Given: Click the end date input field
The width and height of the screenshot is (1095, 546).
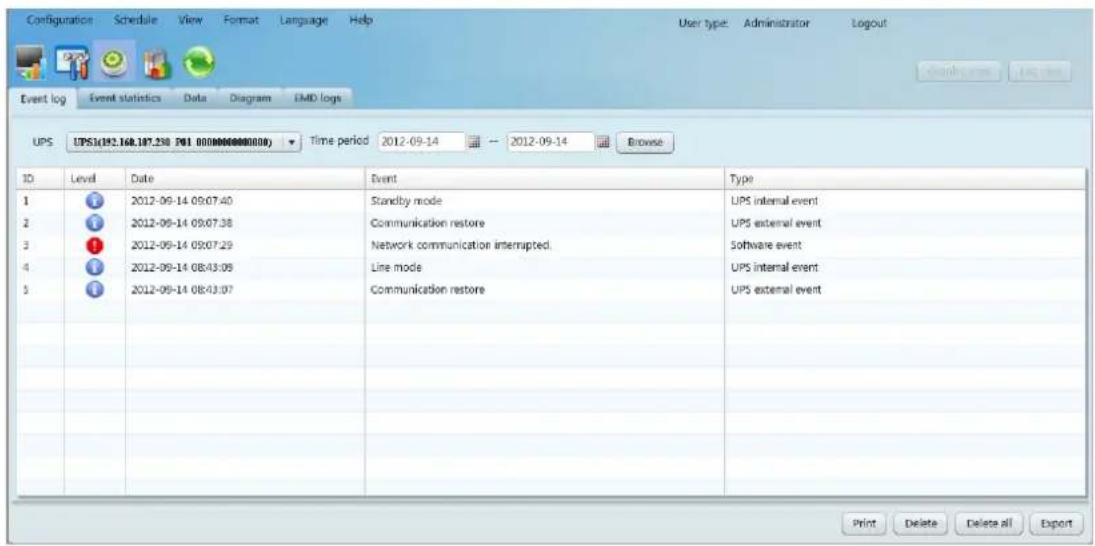Looking at the screenshot, I should [550, 142].
